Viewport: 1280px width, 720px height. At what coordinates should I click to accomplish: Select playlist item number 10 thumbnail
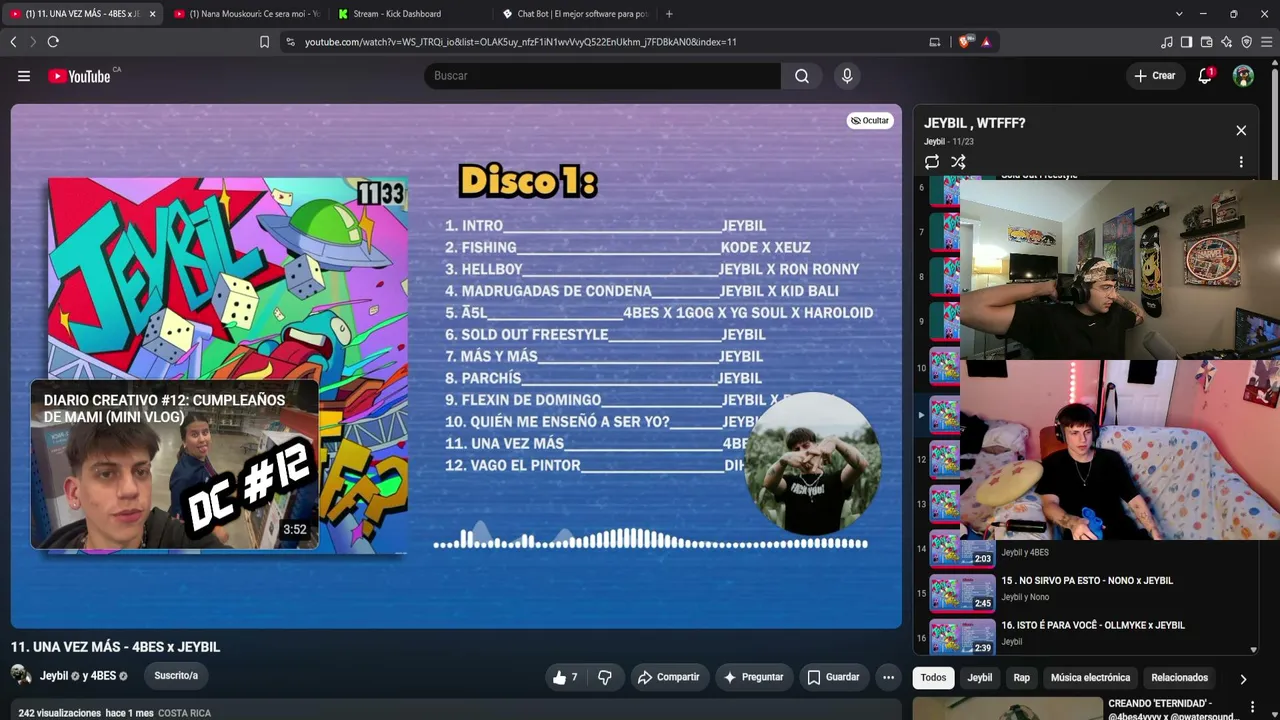[944, 368]
